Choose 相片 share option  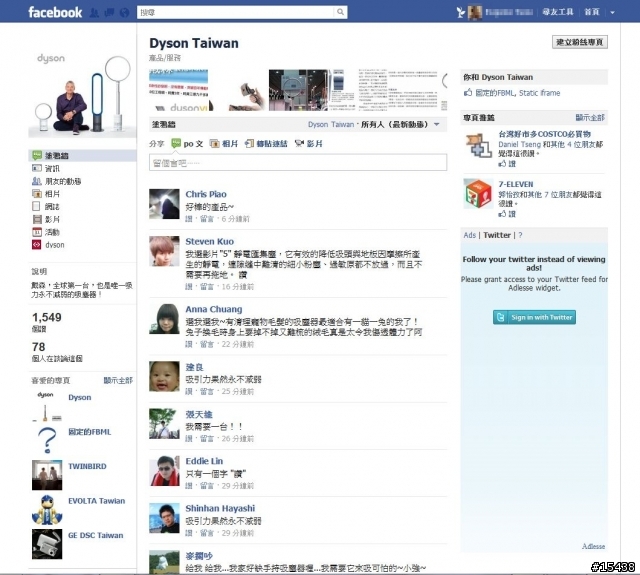pos(224,144)
